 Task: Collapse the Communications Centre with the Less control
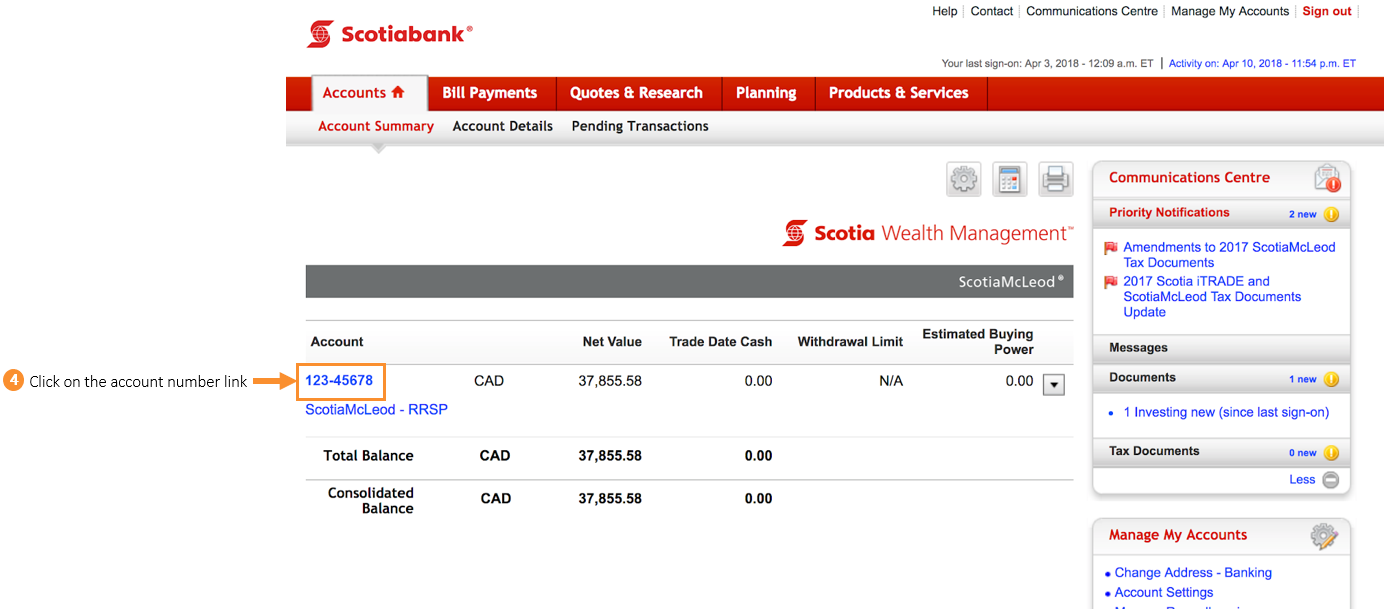(x=1310, y=479)
